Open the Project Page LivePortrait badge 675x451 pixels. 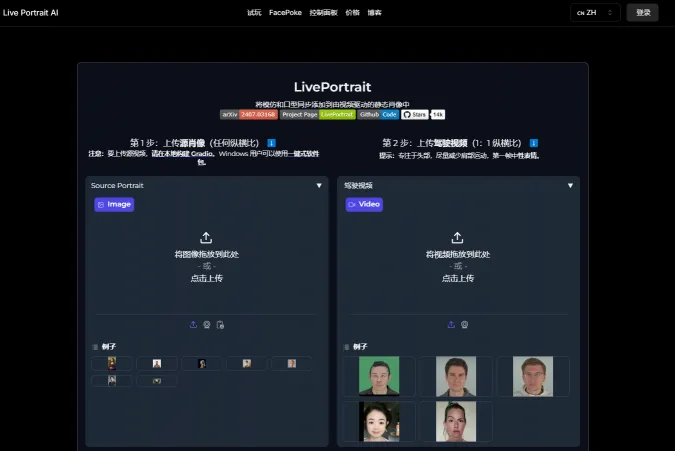coord(318,114)
